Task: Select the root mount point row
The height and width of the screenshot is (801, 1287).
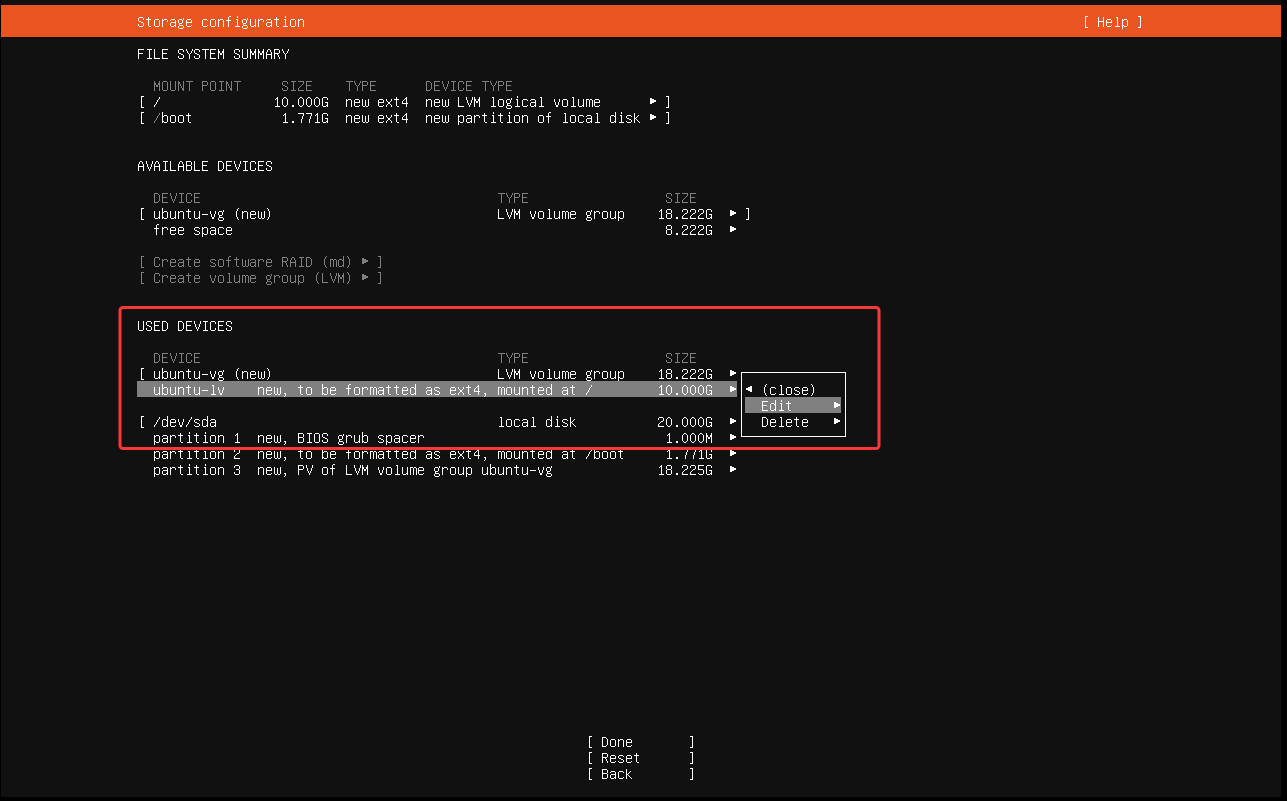Action: [400, 102]
